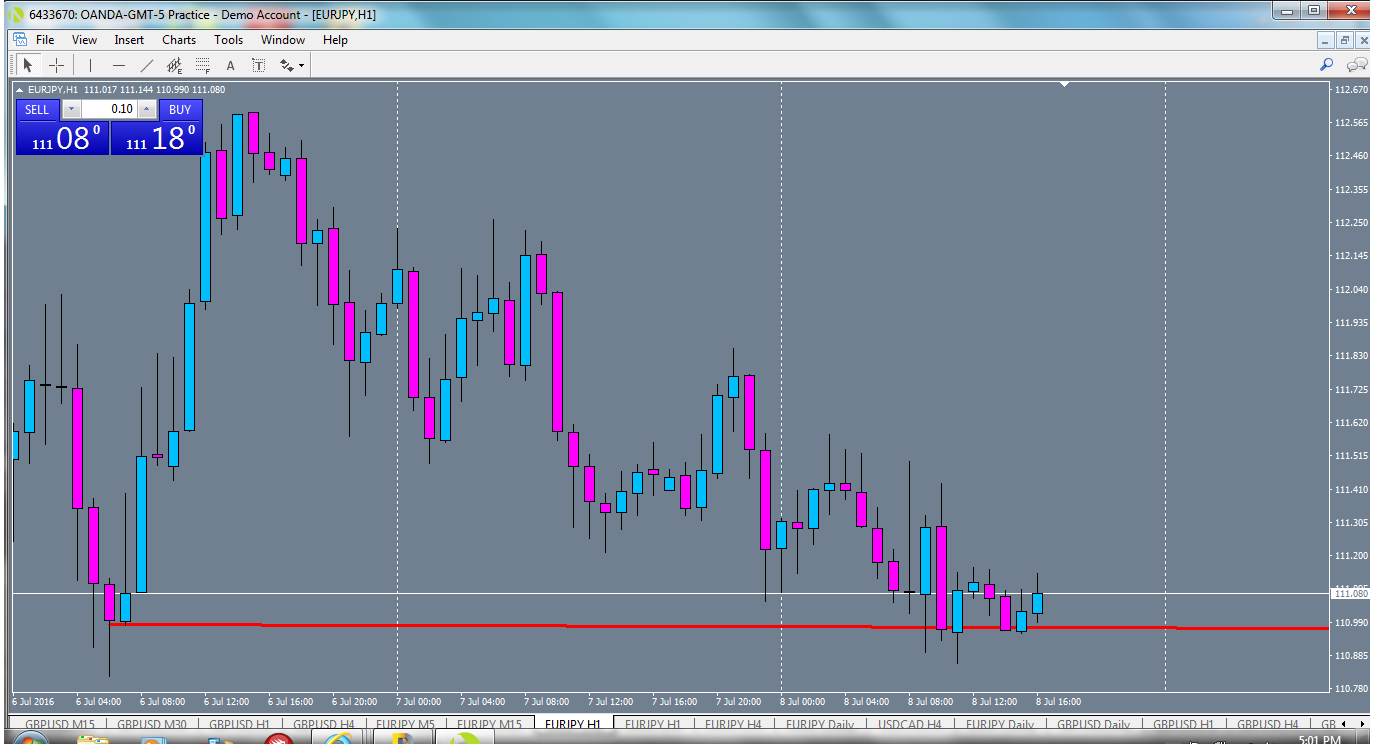Select the Vertical Line drawing tool

(x=89, y=64)
